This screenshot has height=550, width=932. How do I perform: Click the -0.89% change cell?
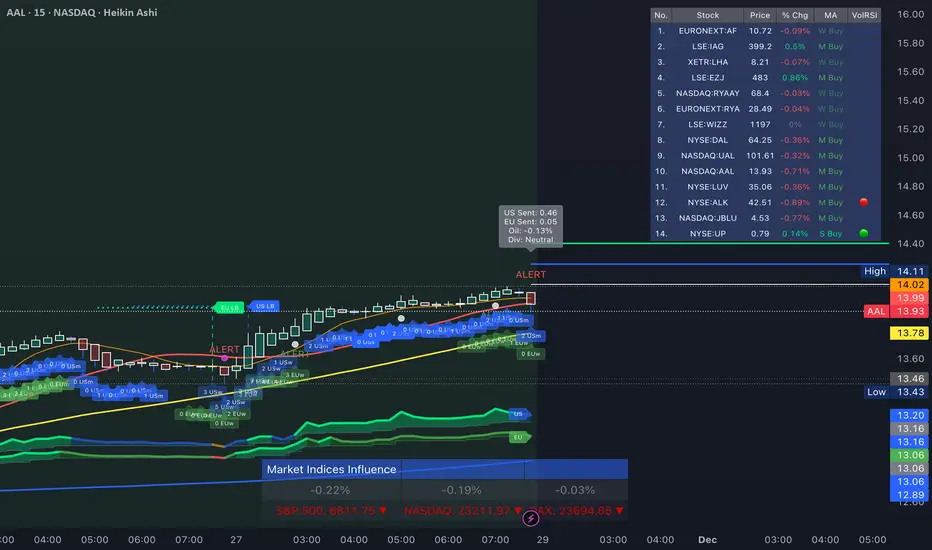(x=795, y=202)
